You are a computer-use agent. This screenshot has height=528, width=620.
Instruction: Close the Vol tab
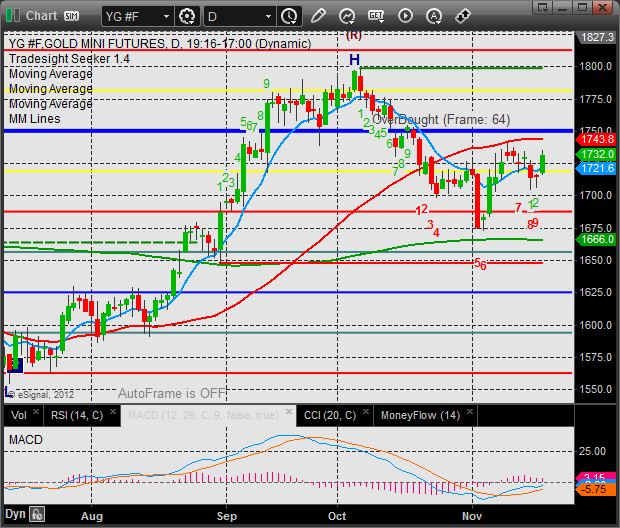coord(36,411)
